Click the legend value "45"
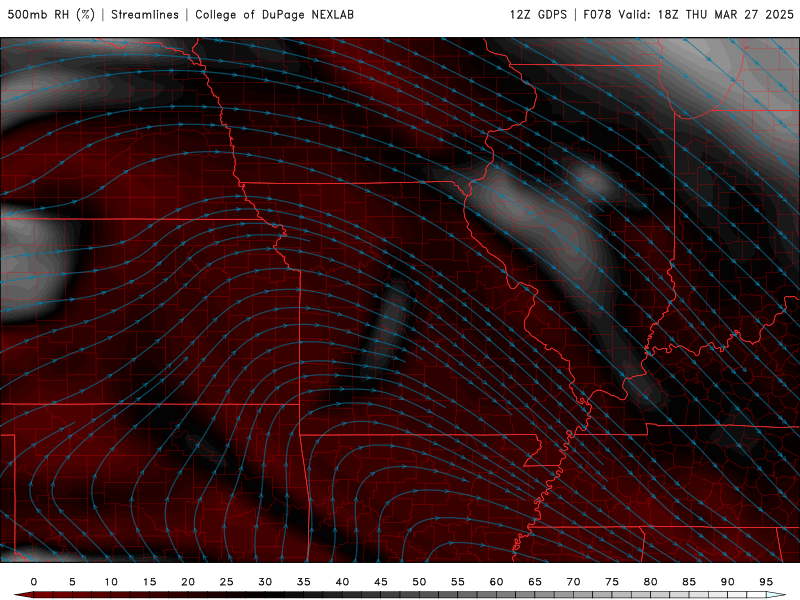Screen dimensions: 800x600 point(381,582)
